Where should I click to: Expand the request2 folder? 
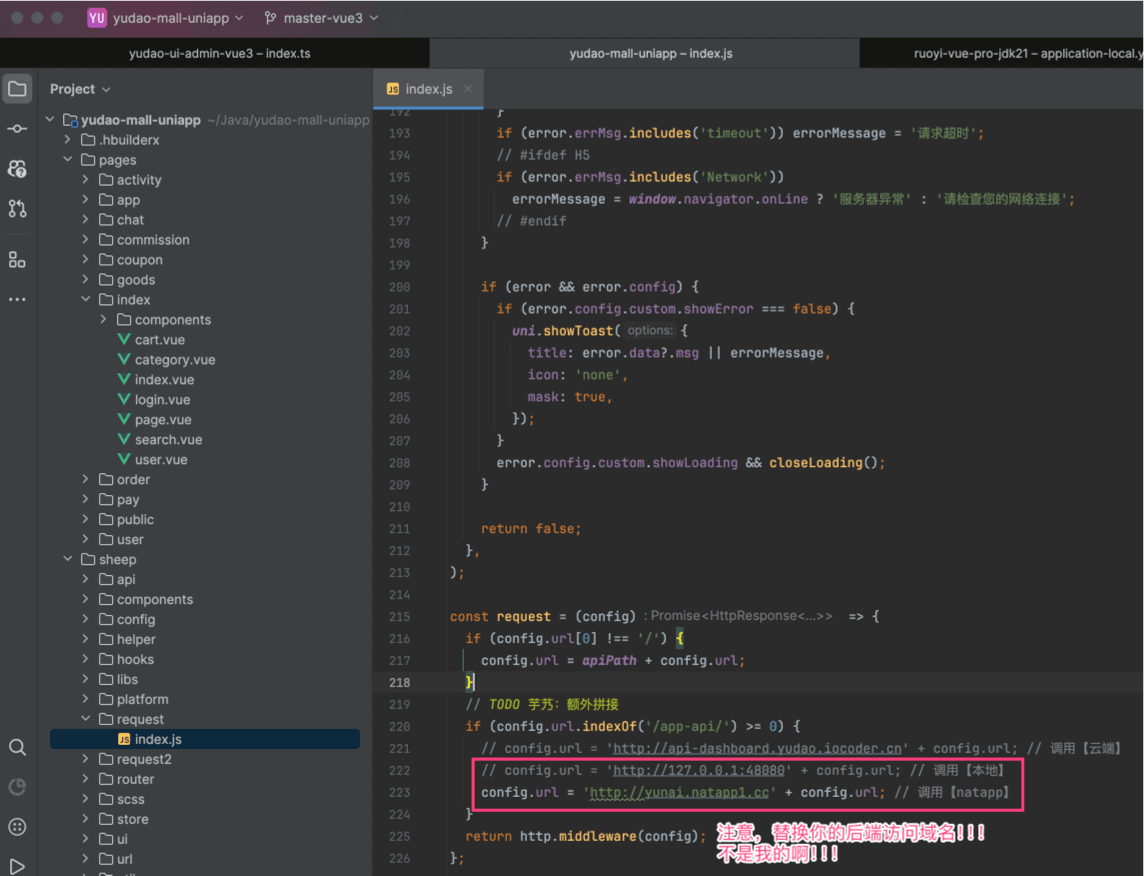coord(86,760)
